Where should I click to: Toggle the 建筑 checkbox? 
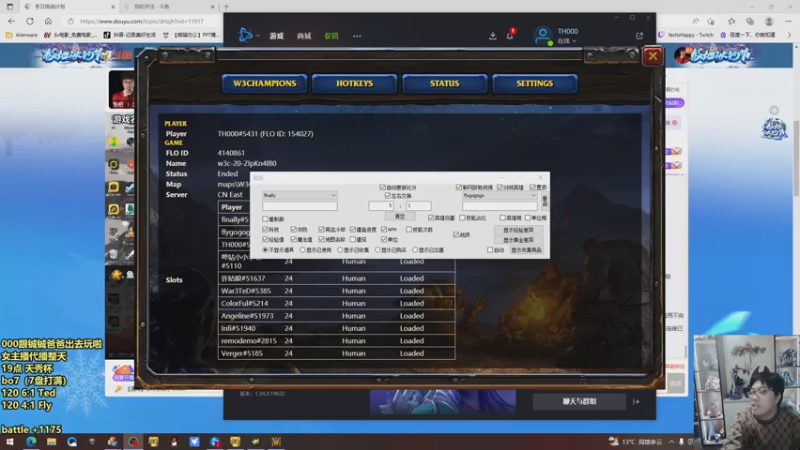pos(359,239)
